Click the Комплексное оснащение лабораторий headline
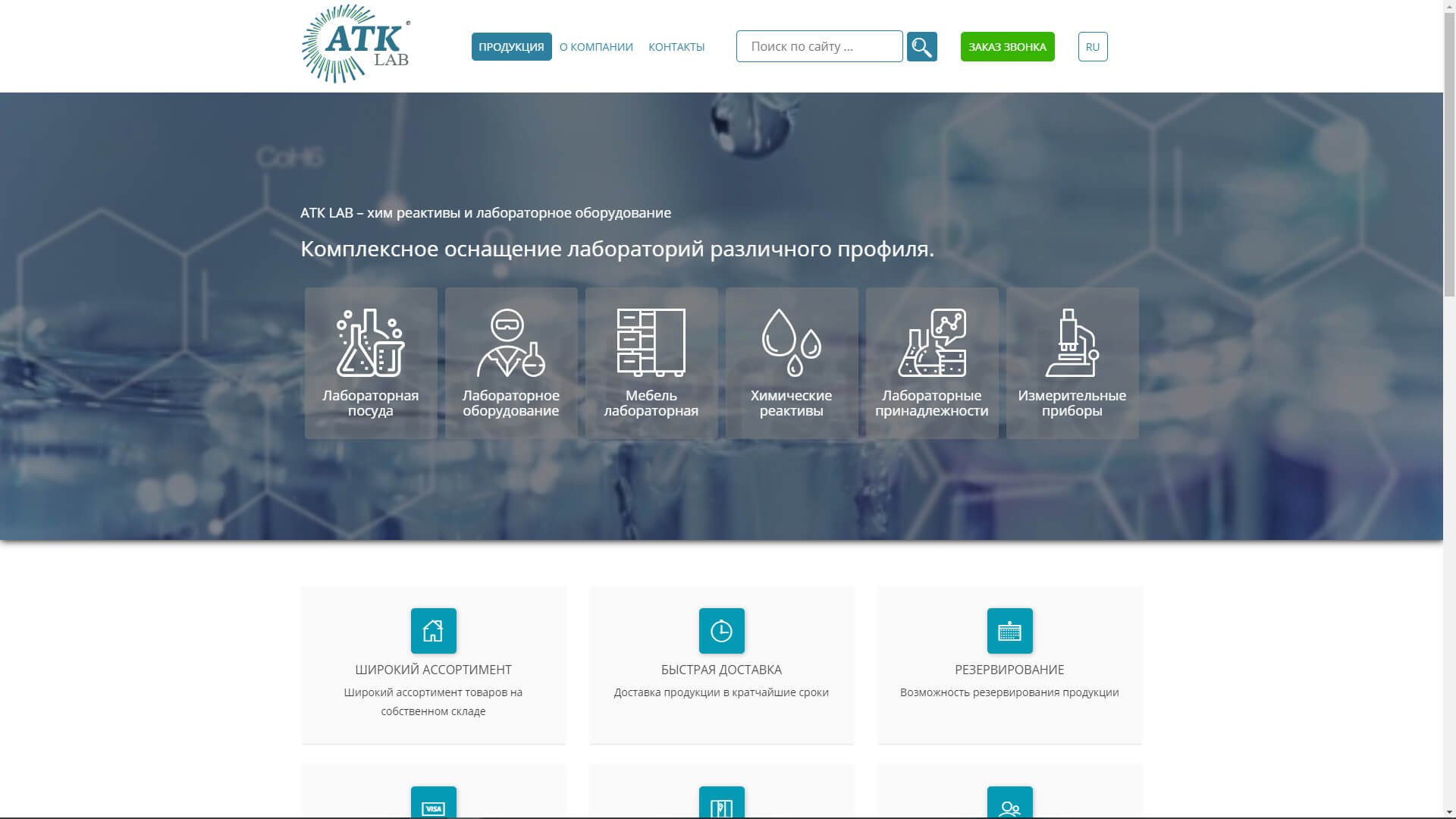 (617, 249)
